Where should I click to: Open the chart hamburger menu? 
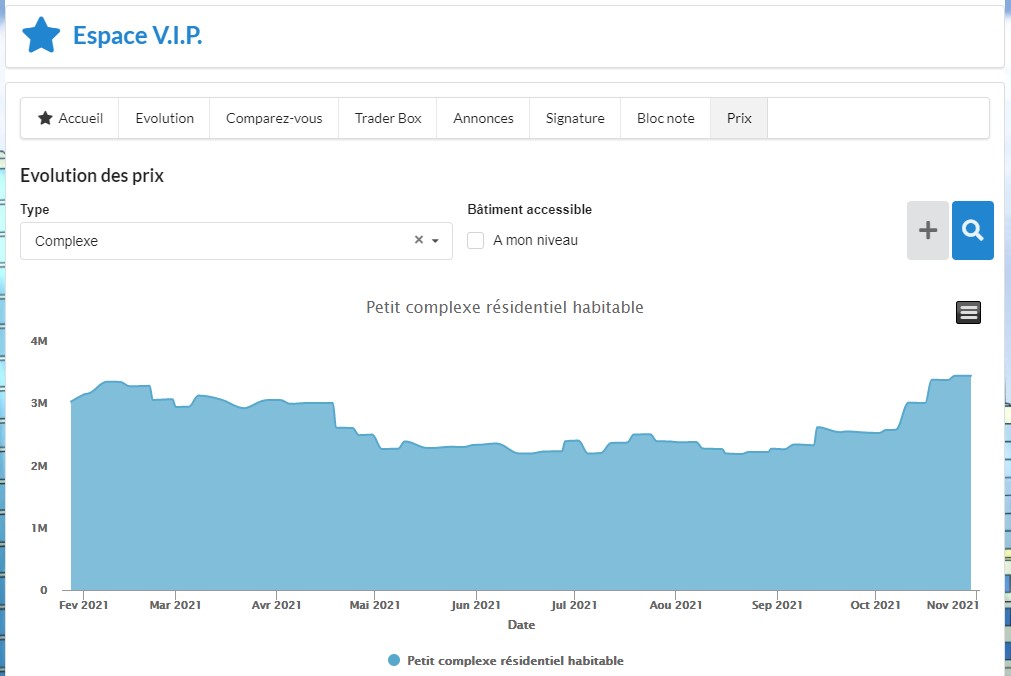click(968, 312)
